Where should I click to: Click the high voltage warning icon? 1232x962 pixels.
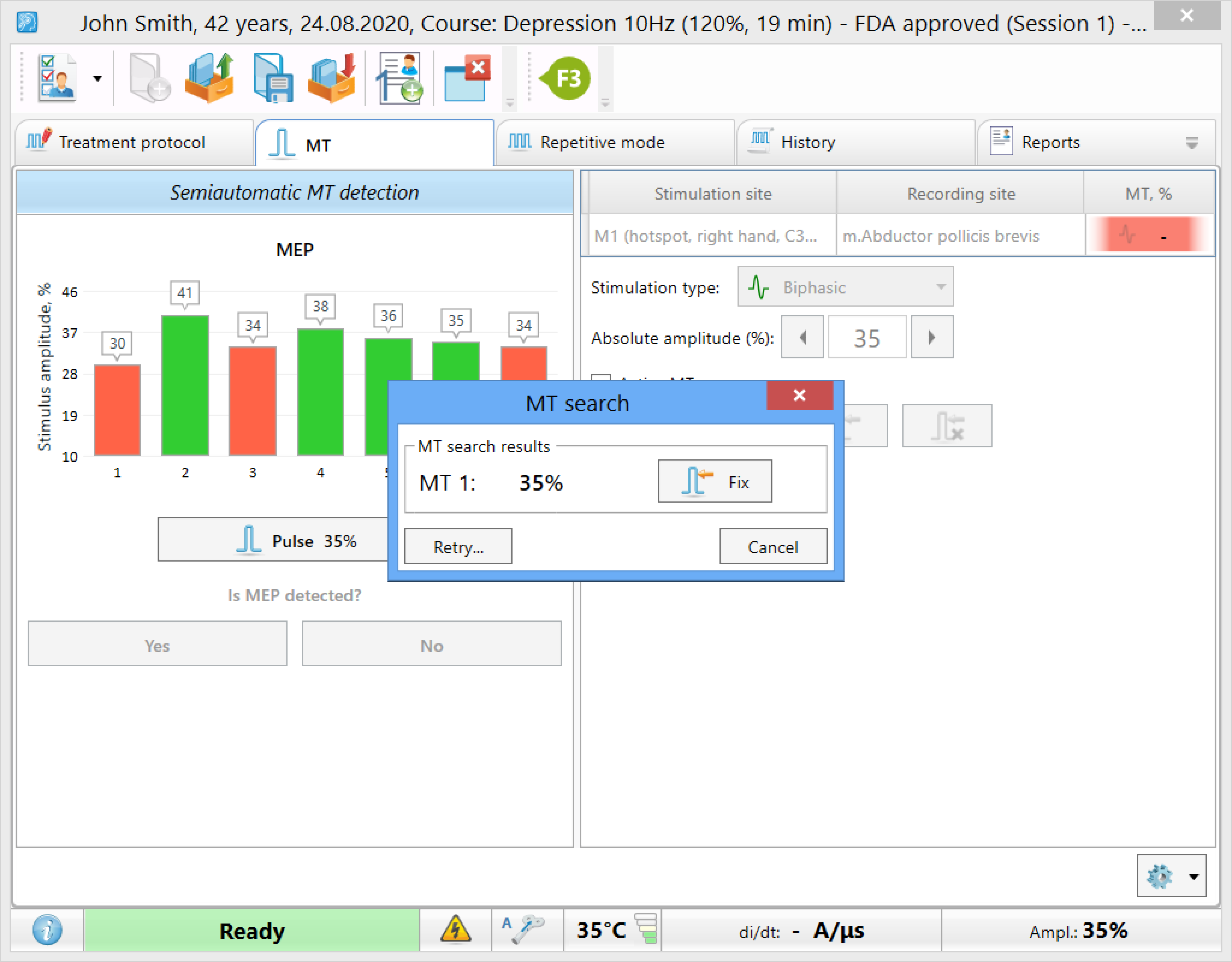point(456,929)
